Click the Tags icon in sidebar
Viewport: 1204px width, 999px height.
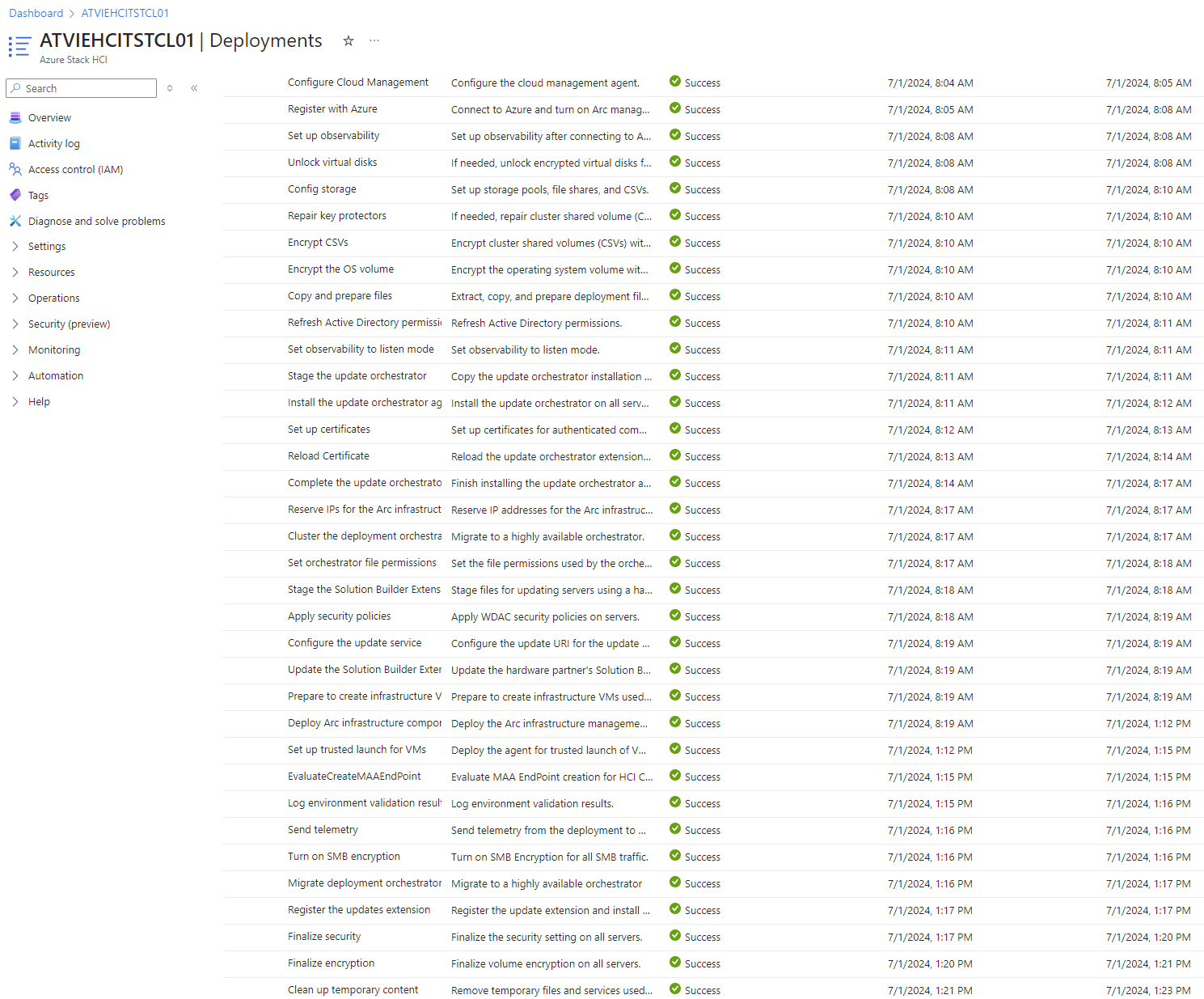coord(15,195)
